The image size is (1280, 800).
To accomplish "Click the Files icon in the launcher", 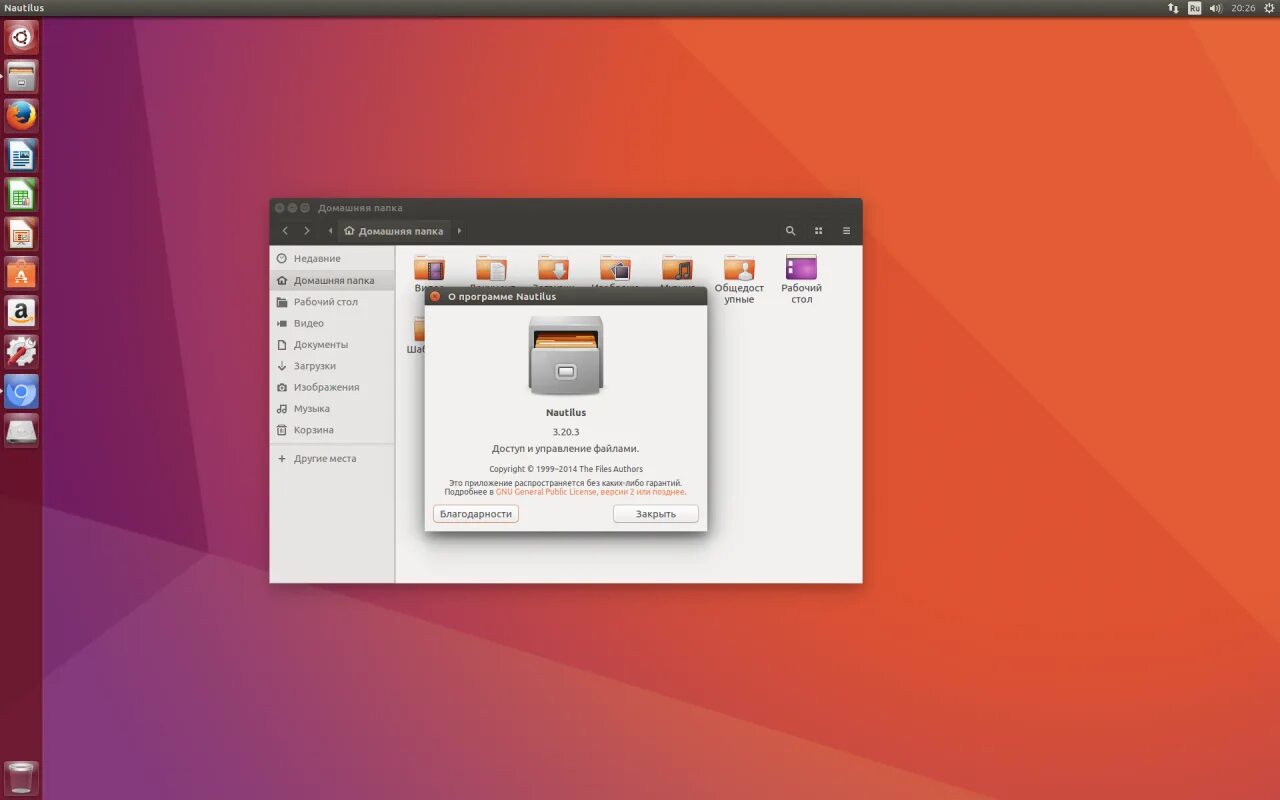I will [x=21, y=77].
